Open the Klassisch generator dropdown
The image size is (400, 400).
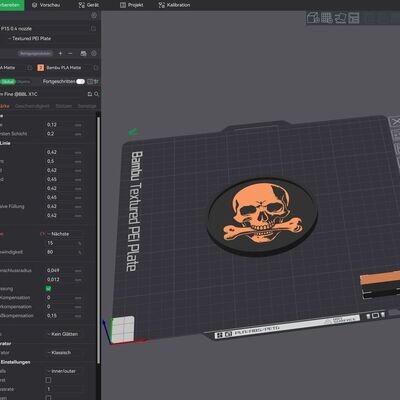pyautogui.click(x=63, y=352)
